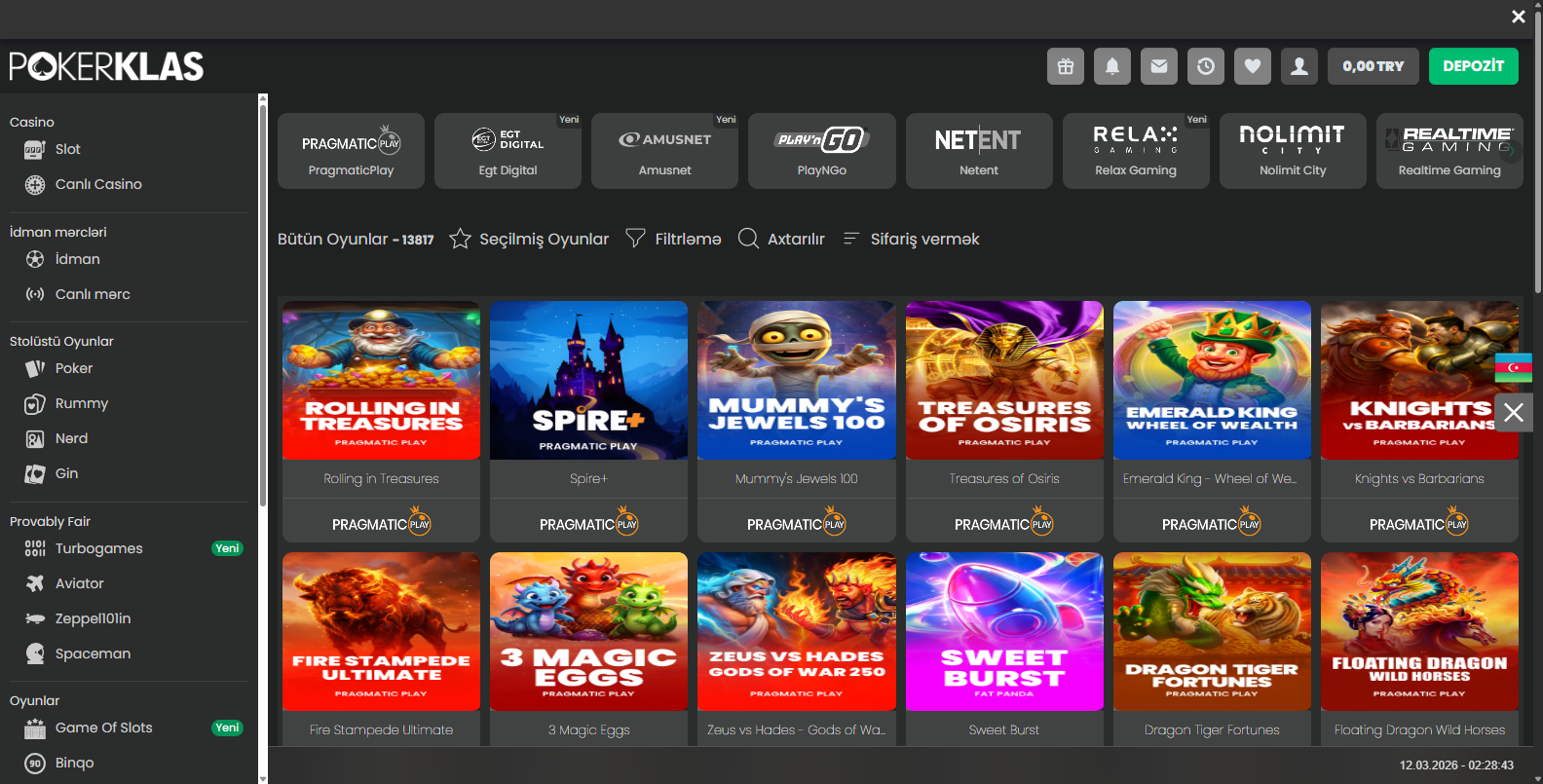The height and width of the screenshot is (784, 1543).
Task: Click the Canlı Casino chip icon
Action: (x=35, y=185)
